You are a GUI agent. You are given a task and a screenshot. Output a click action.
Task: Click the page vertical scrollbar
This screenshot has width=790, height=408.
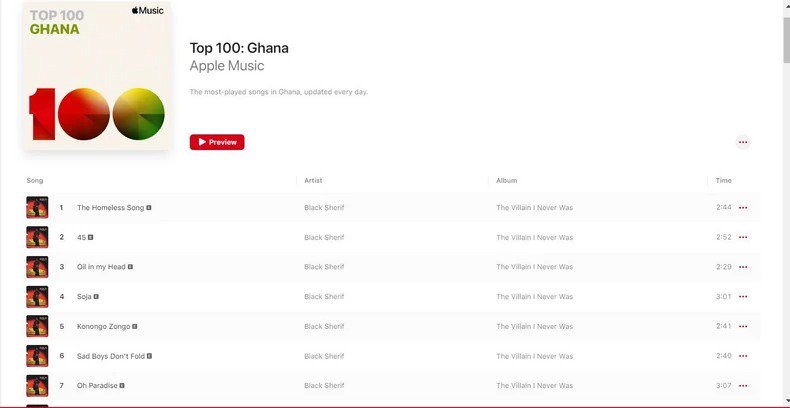click(x=783, y=200)
